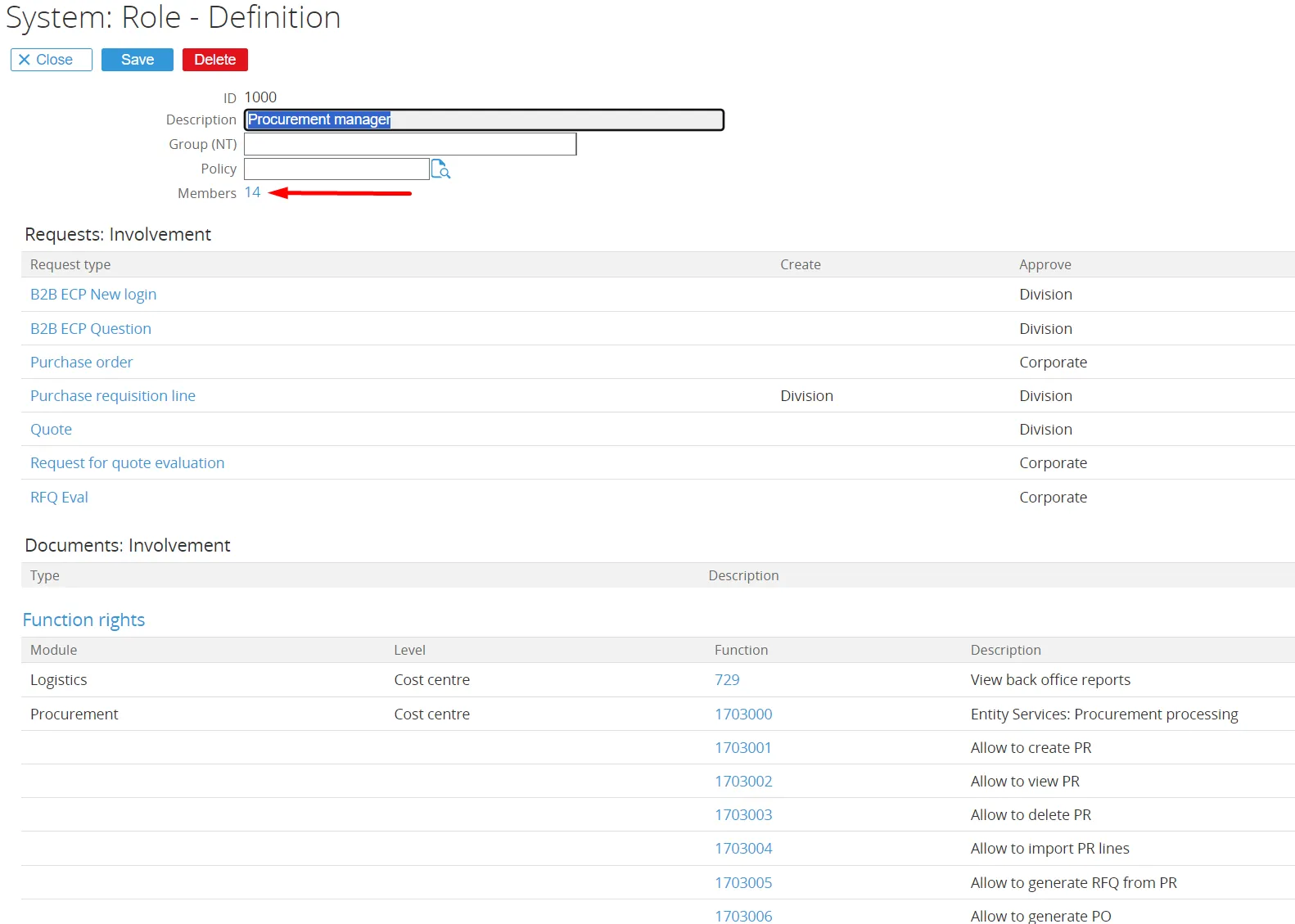Viewport: 1295px width, 924px height.
Task: Delete this role definition
Action: pos(214,60)
